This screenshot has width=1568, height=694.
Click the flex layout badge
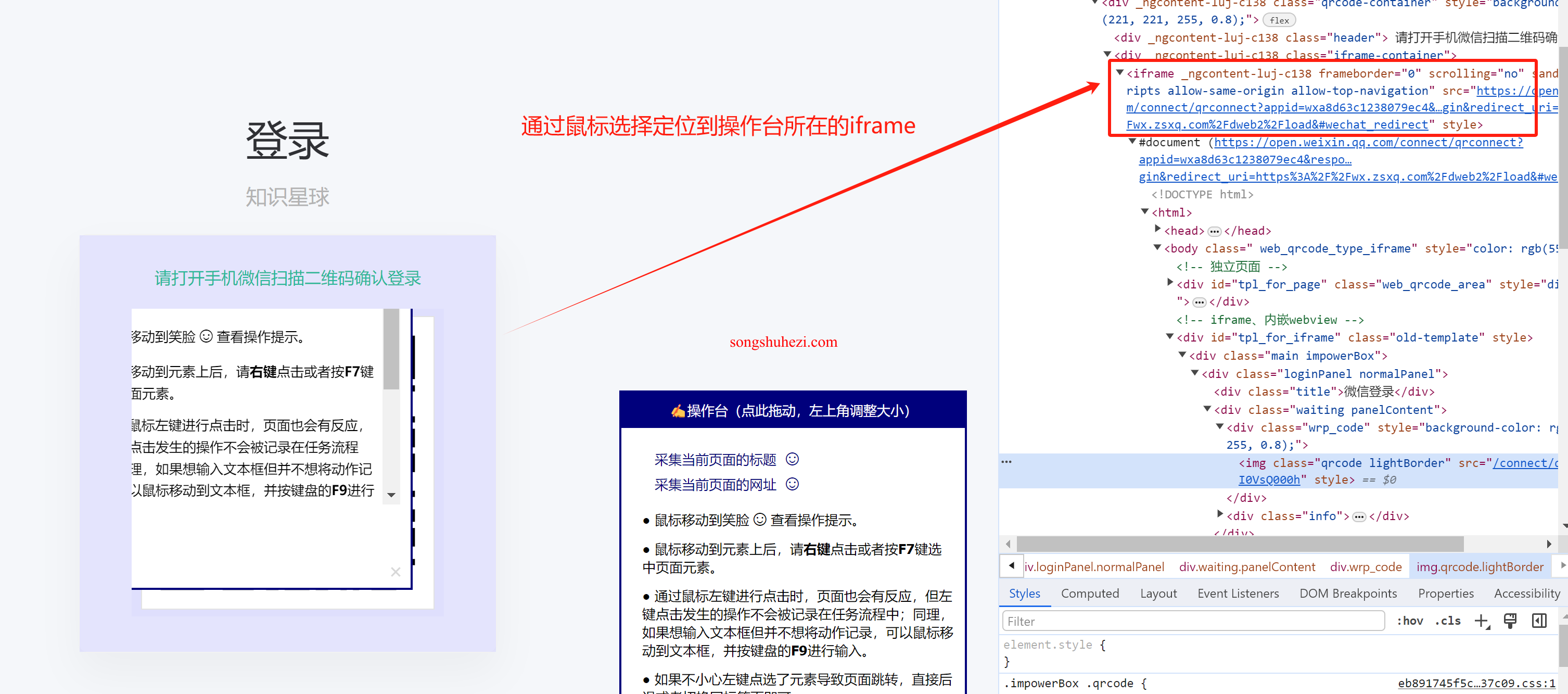(1279, 20)
